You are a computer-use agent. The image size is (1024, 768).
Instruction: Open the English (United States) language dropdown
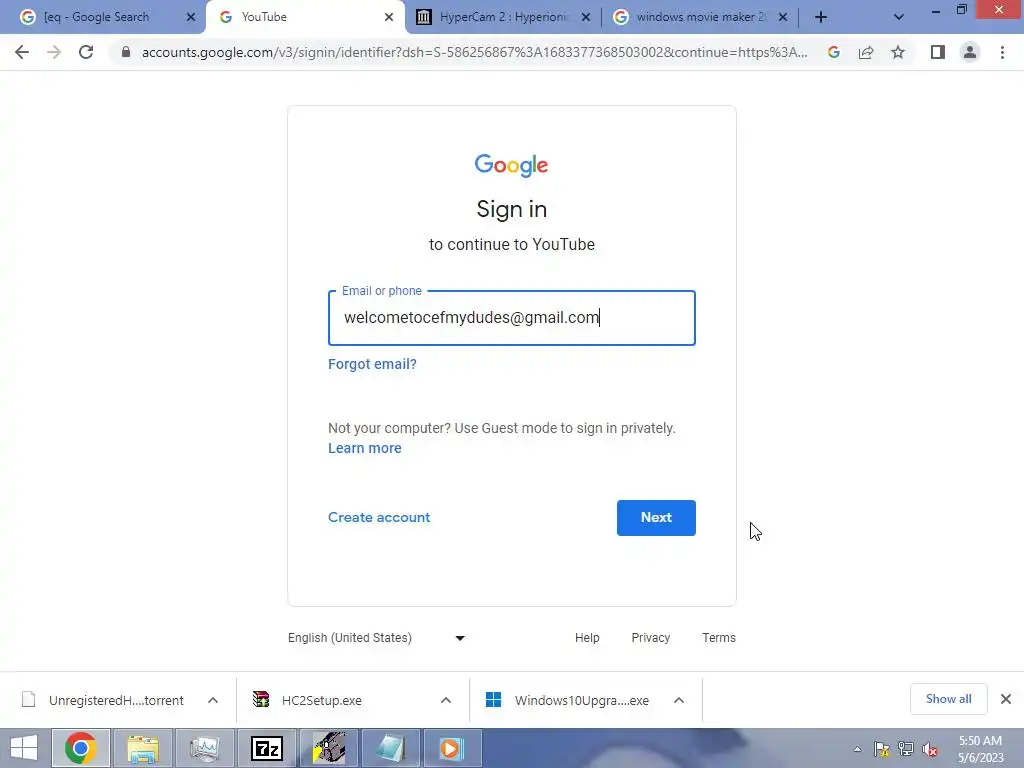(376, 638)
